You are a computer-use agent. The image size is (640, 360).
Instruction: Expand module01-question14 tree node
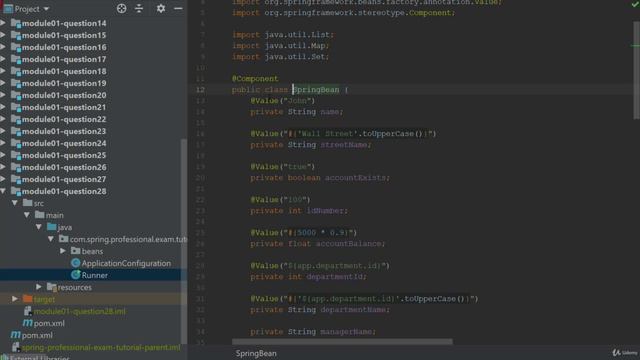pos(3,23)
